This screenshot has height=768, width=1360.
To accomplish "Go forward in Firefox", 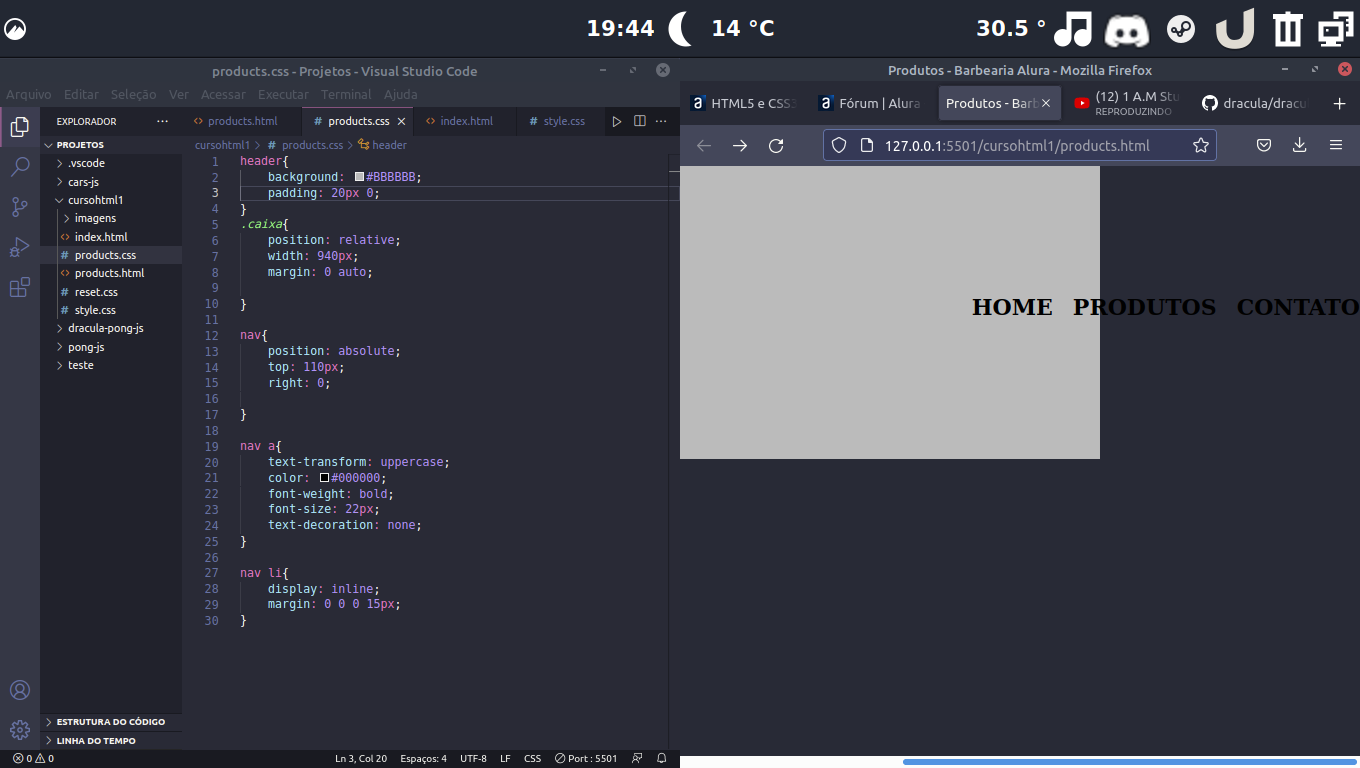I will pos(740,146).
